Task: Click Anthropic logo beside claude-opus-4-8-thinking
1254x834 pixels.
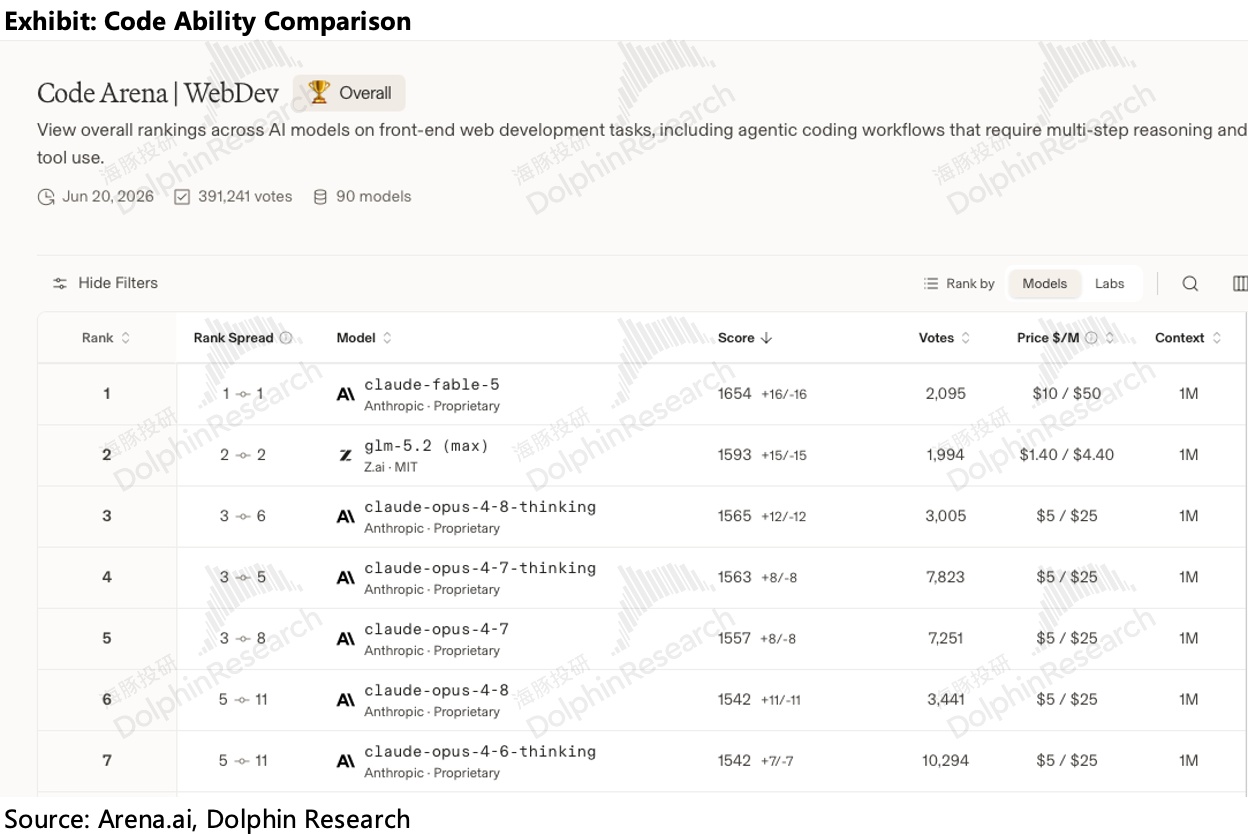Action: pos(345,517)
